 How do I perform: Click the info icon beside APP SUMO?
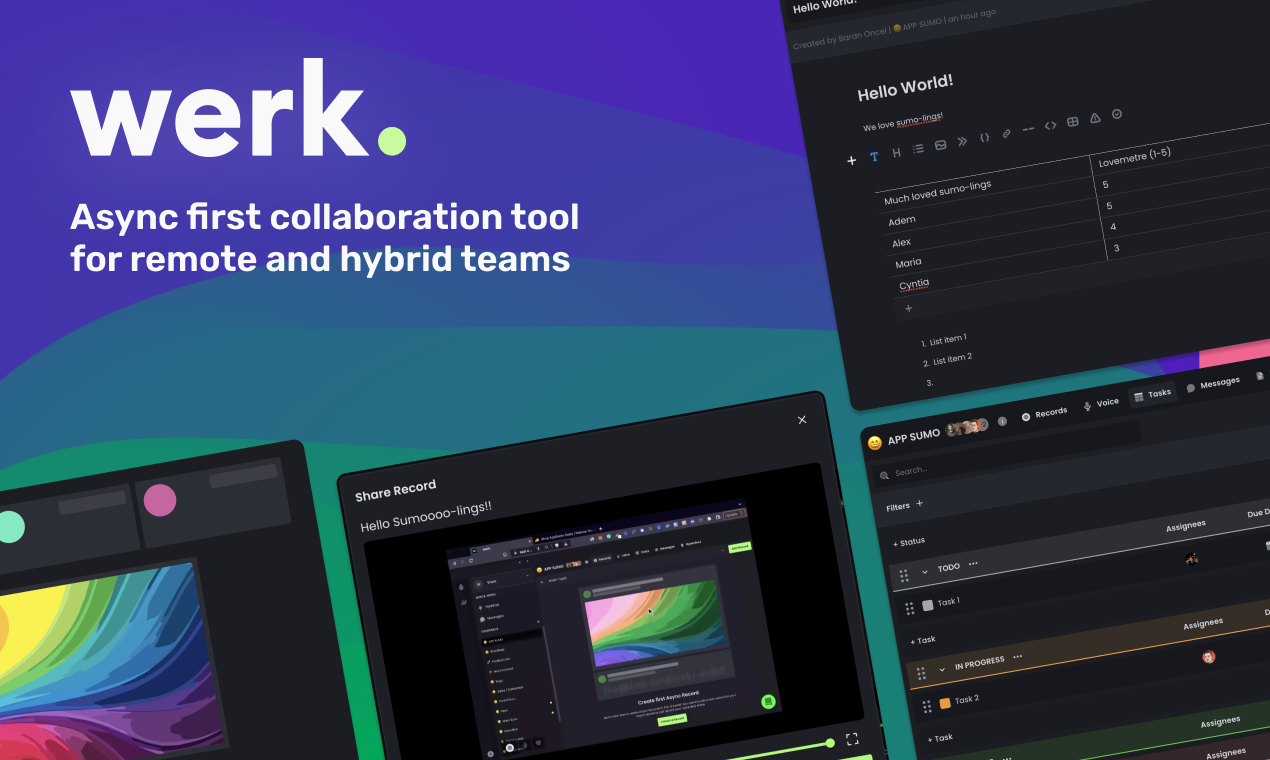[1002, 421]
